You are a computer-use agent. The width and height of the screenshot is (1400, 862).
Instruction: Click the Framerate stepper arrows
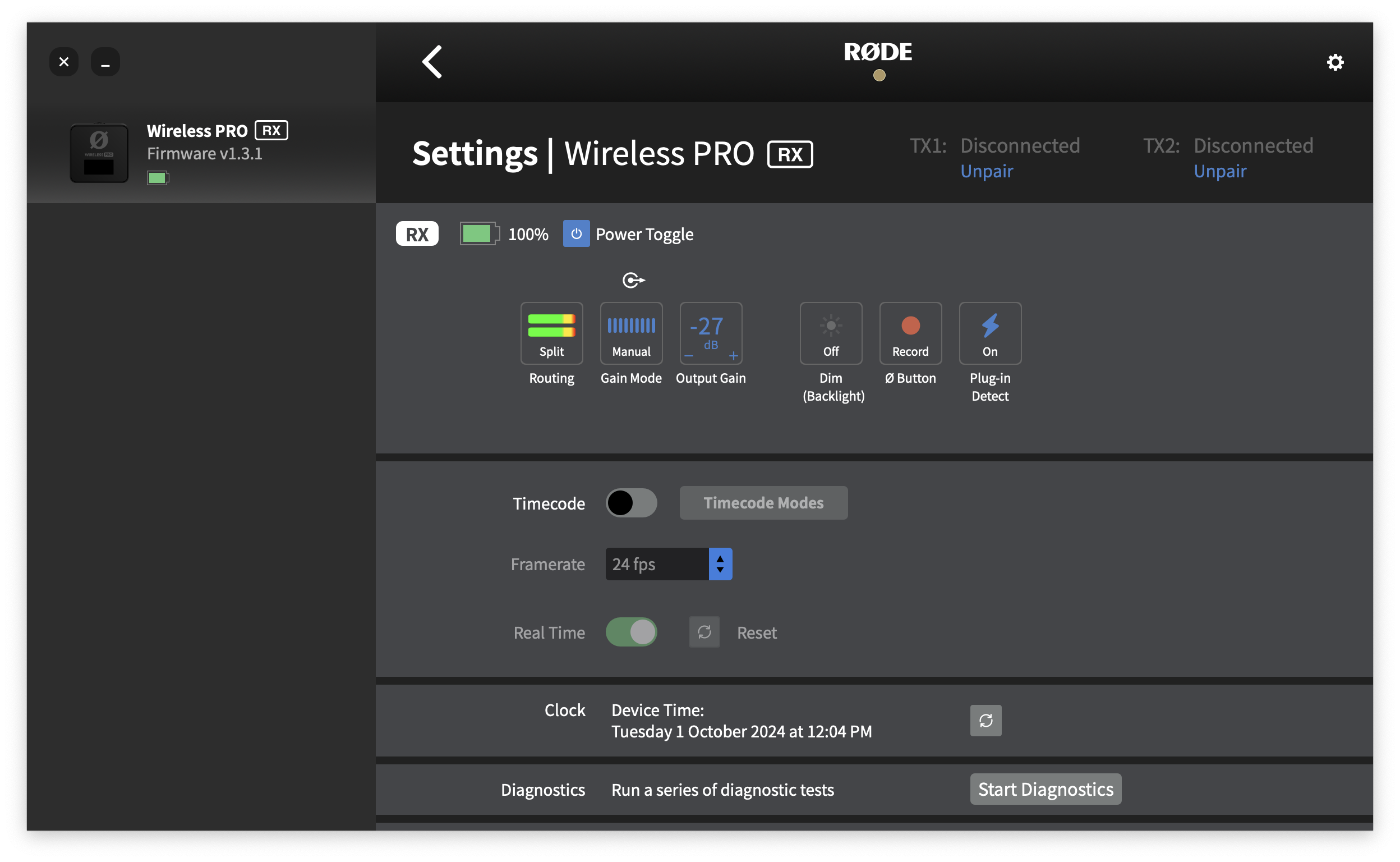click(720, 564)
